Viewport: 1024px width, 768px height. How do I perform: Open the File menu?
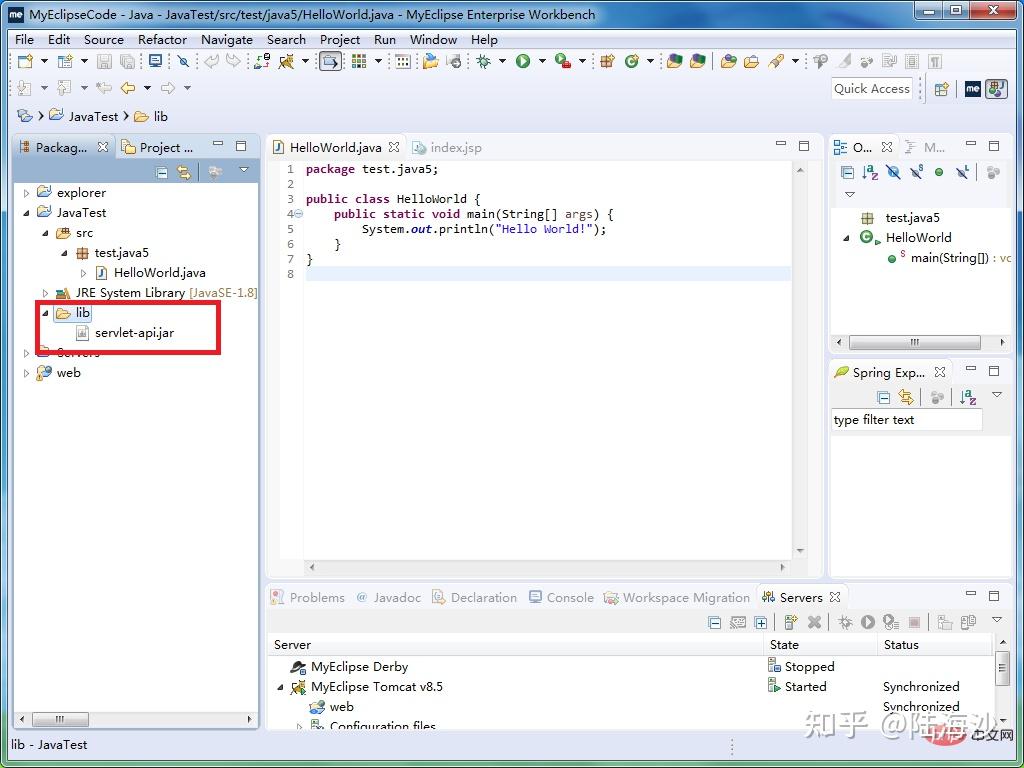[x=24, y=40]
